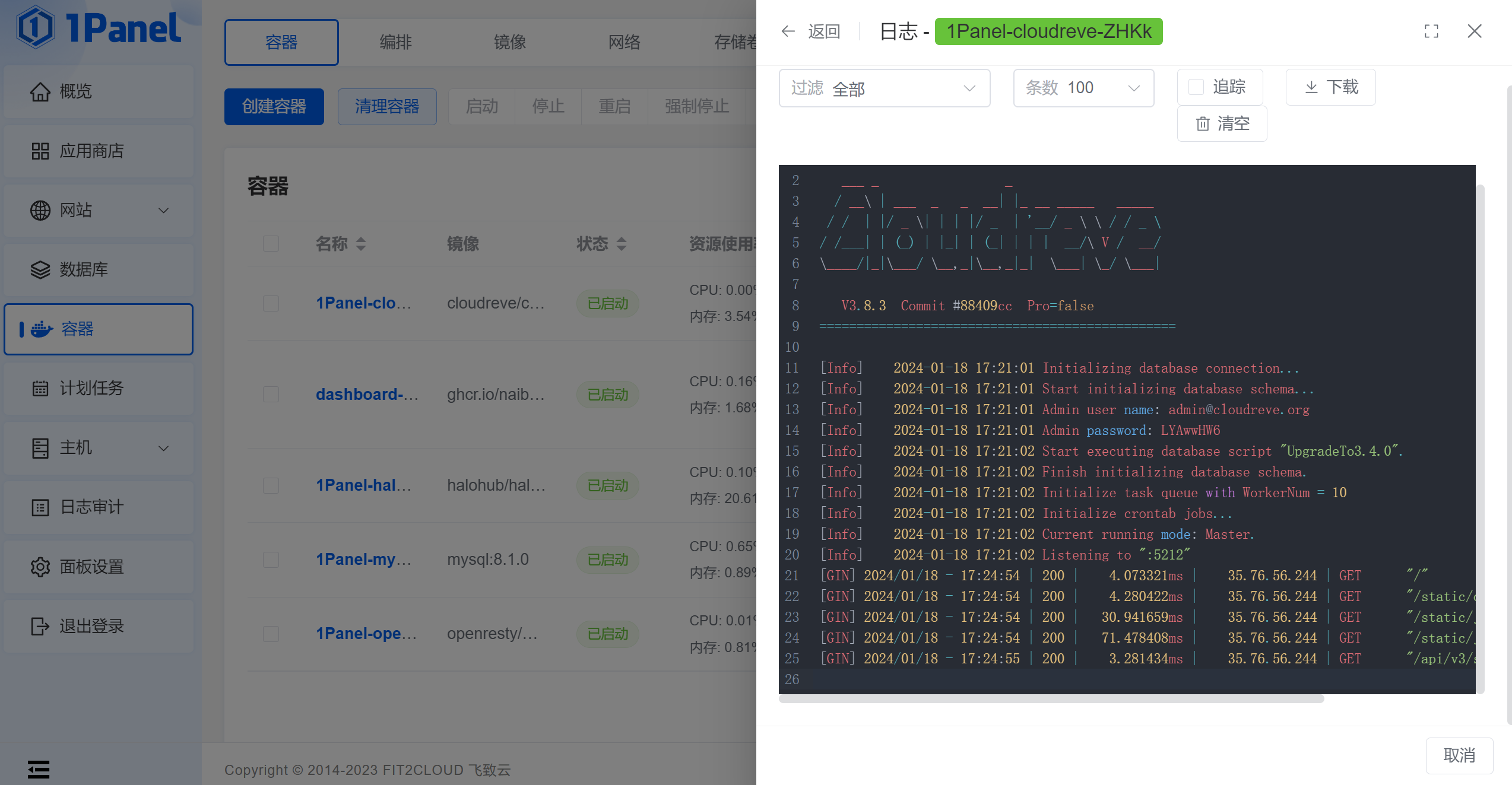Viewport: 1512px width, 785px height.
Task: Click the 退出登录 logout icon
Action: (x=40, y=626)
